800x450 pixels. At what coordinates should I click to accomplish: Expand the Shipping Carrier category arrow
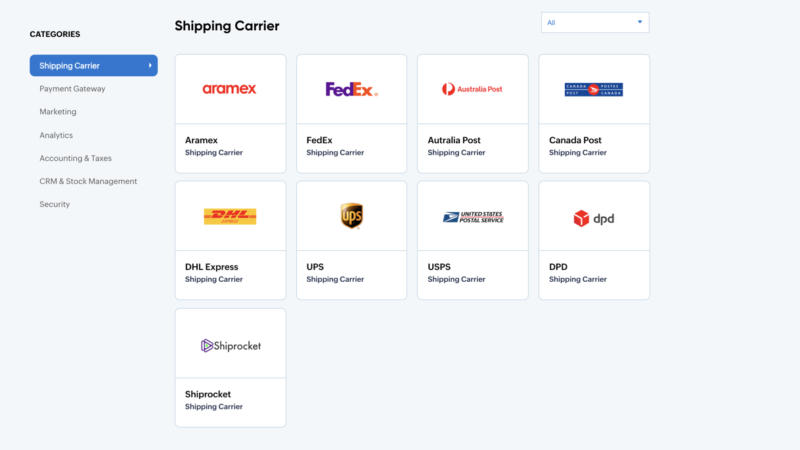[x=150, y=66]
